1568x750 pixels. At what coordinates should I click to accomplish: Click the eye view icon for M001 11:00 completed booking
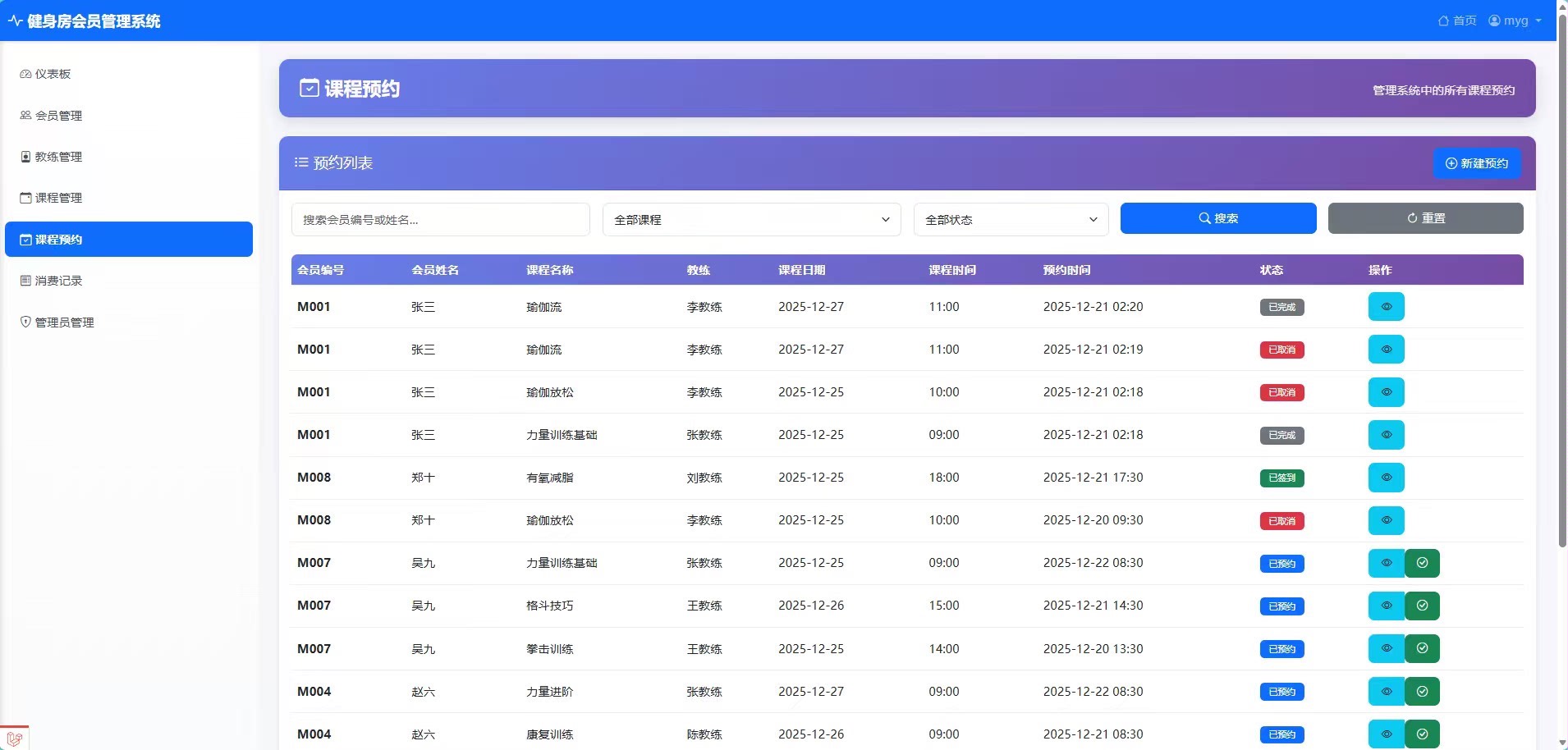[x=1386, y=307]
